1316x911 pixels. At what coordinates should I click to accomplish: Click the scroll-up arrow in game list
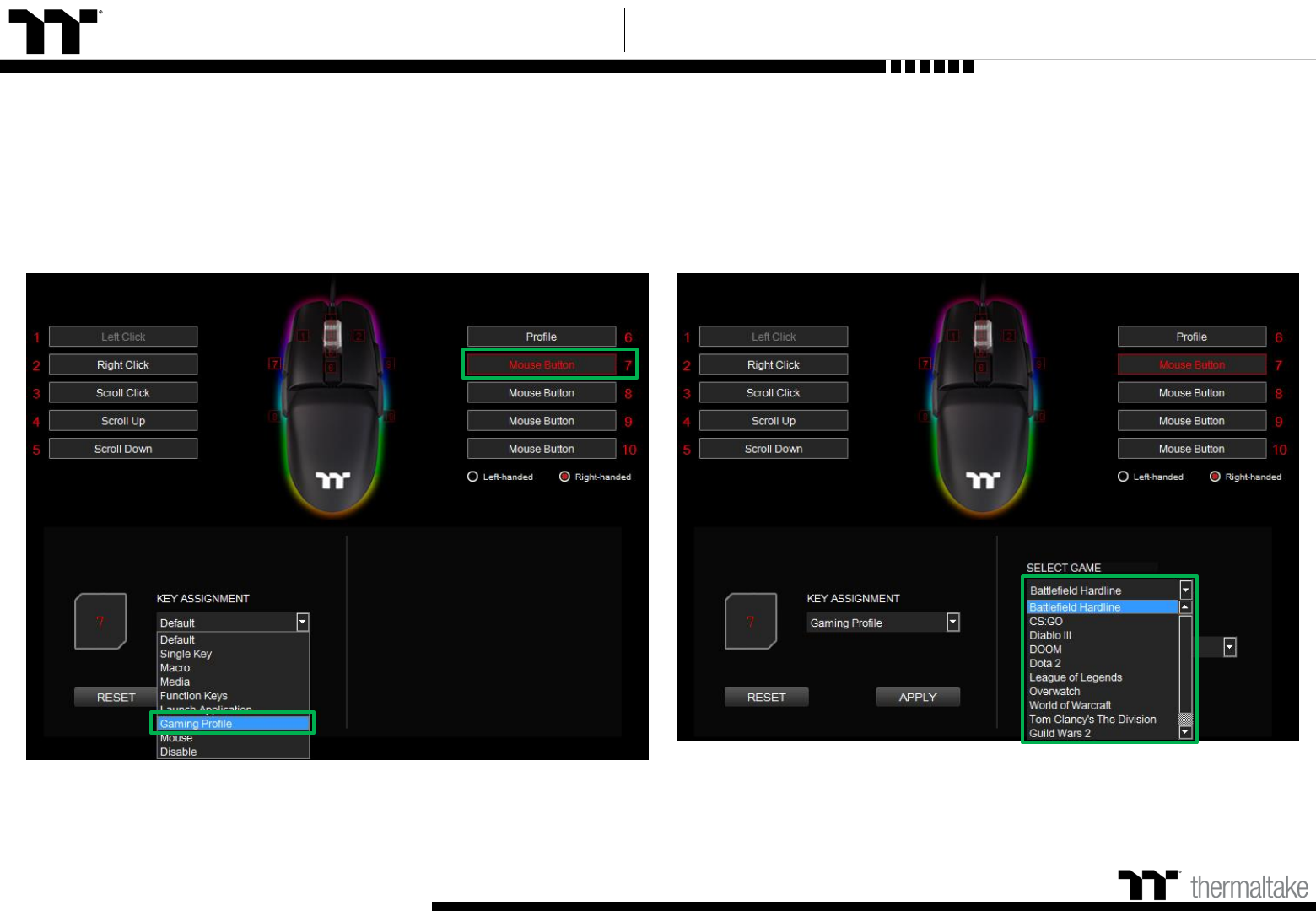click(x=1185, y=607)
